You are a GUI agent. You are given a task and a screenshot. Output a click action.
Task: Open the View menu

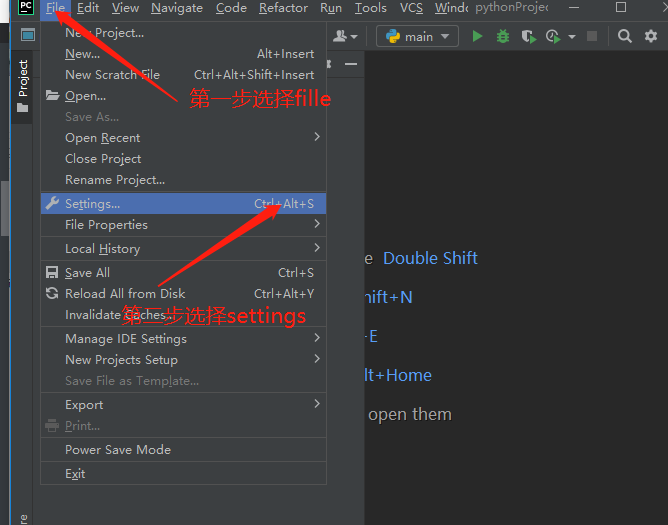[125, 8]
